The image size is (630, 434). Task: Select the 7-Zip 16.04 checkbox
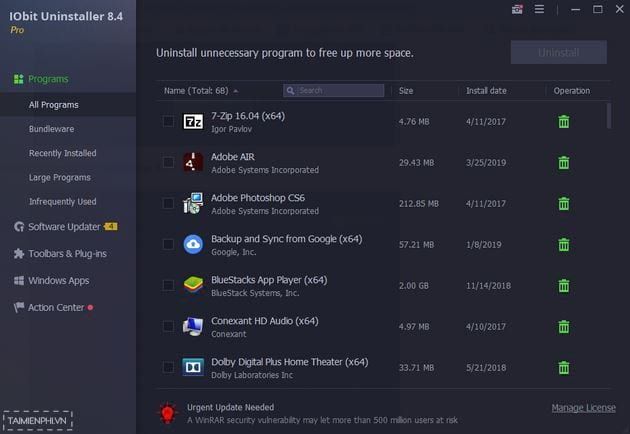point(168,121)
